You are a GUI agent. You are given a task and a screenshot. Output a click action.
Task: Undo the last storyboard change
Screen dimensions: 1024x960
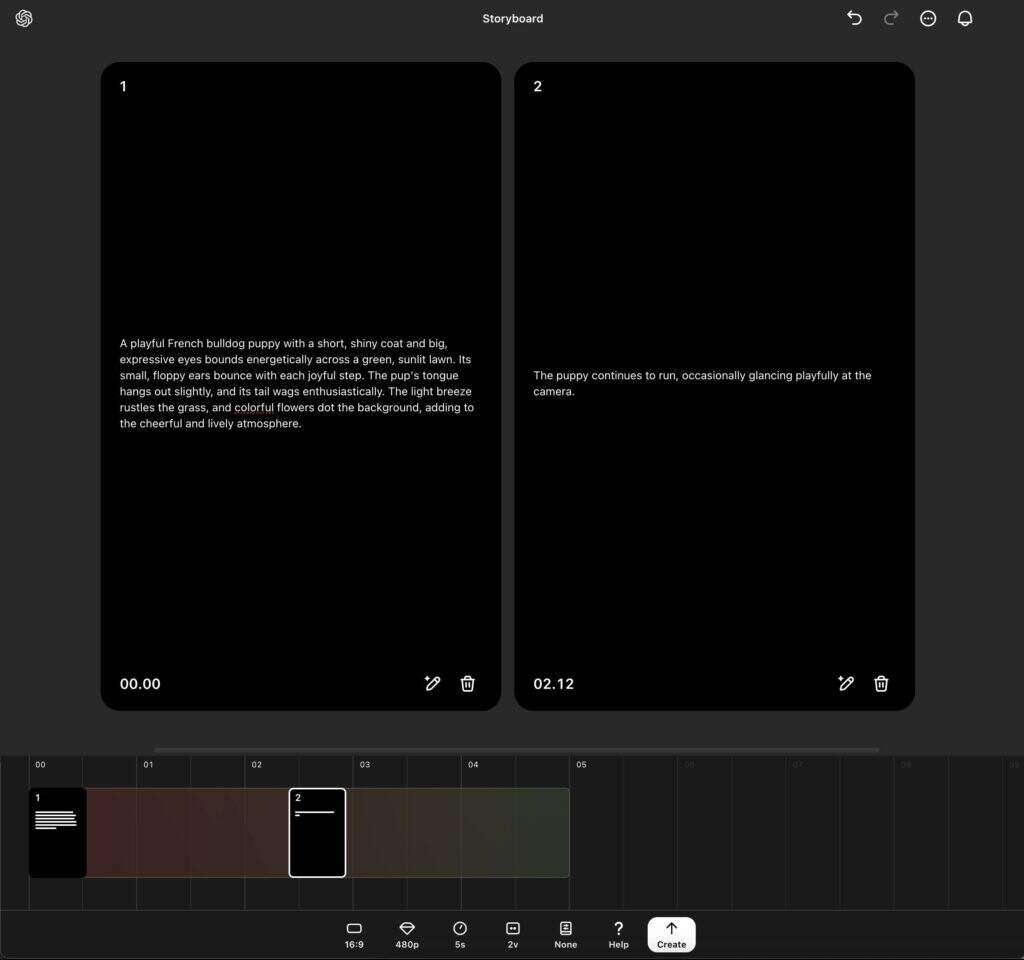pos(854,18)
